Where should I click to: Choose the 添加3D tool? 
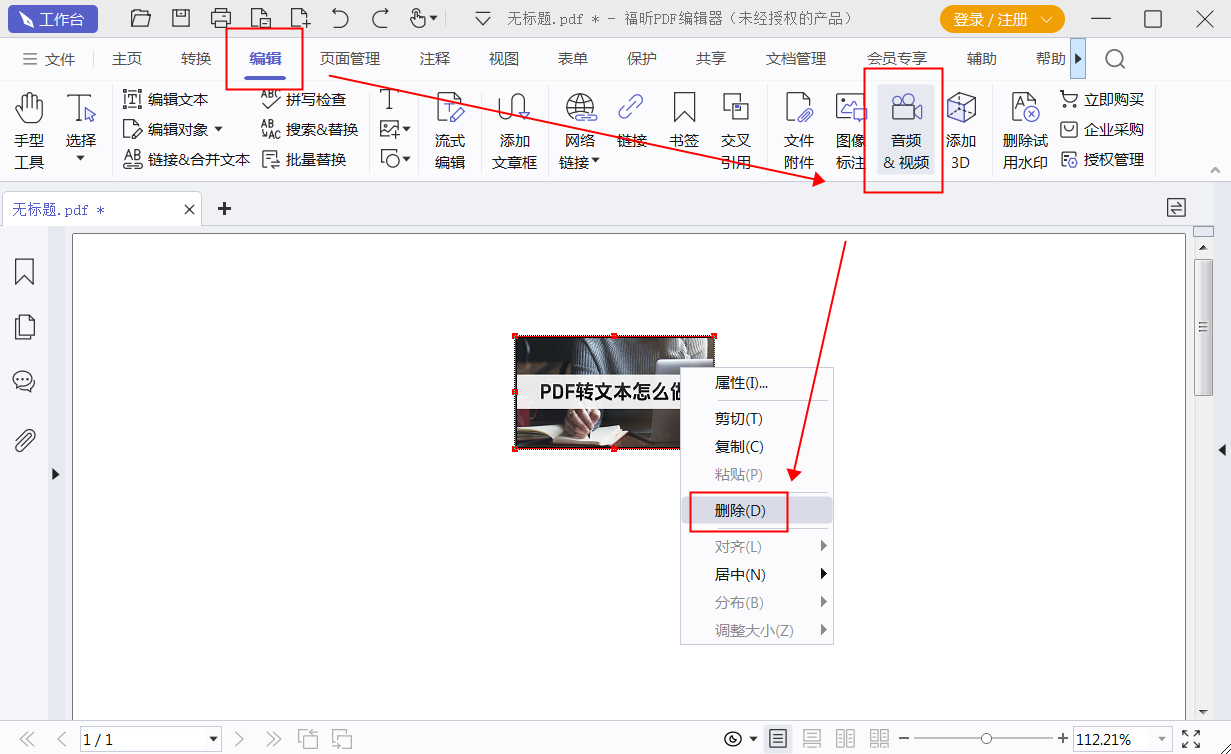pyautogui.click(x=960, y=130)
